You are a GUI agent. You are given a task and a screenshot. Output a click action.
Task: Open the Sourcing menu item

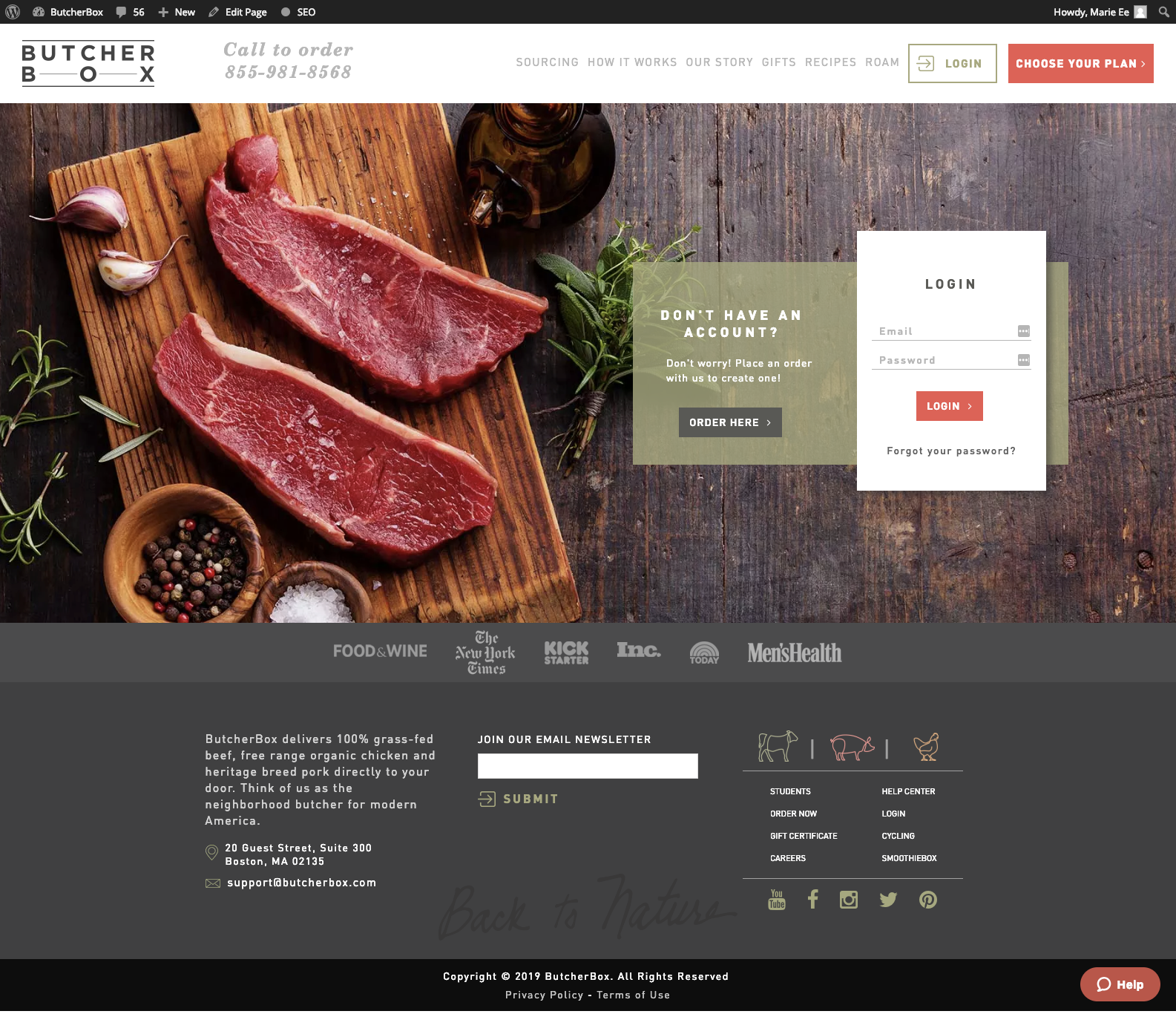point(547,62)
